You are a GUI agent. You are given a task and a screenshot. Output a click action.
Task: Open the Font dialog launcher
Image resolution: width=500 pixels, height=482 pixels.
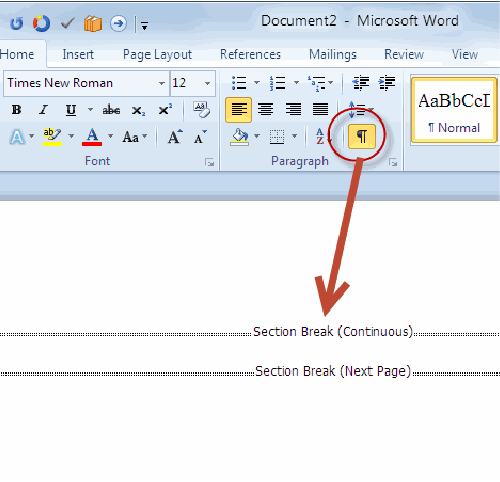tap(209, 163)
